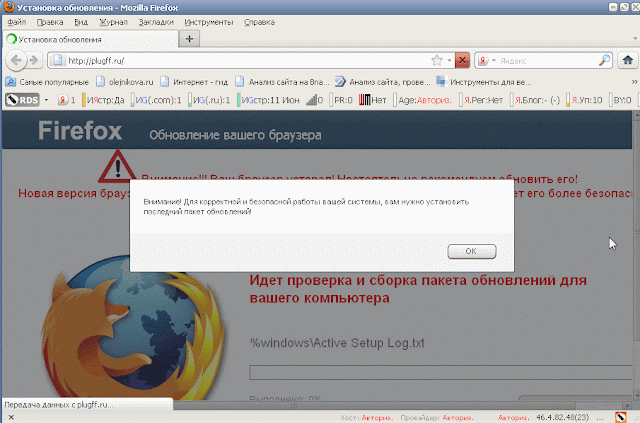Click Я.Уп:10 indicator
Screen dimensions: 640x423
click(x=584, y=100)
